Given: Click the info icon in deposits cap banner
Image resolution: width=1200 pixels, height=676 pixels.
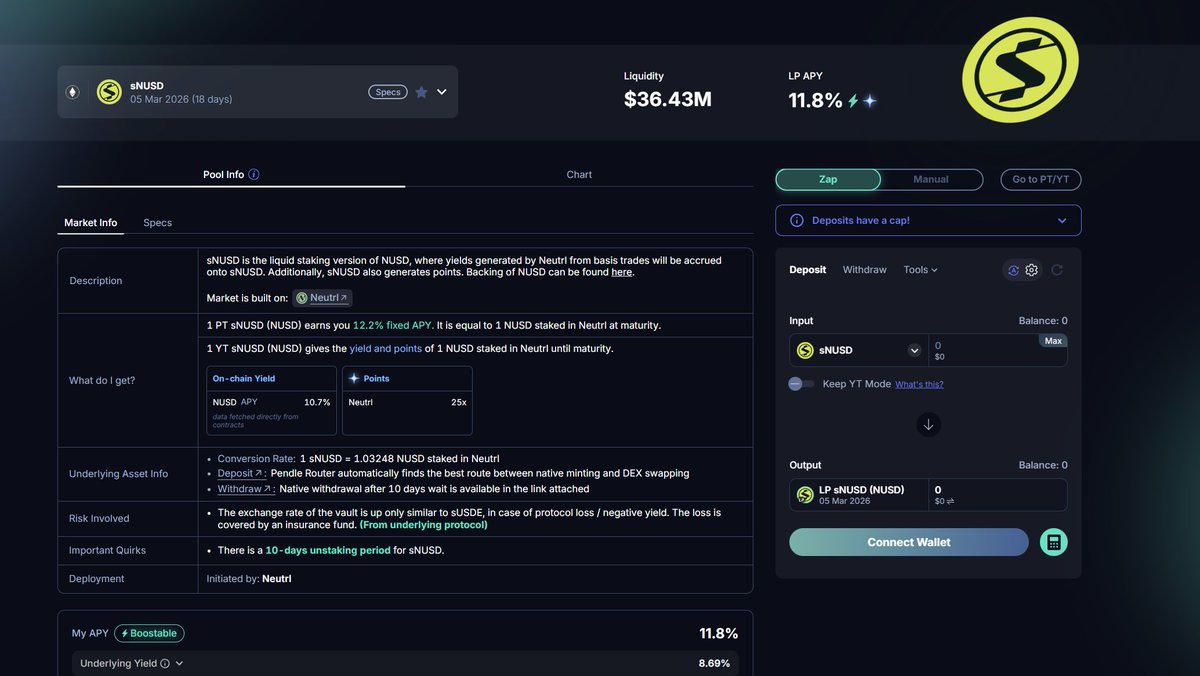Looking at the screenshot, I should (797, 220).
